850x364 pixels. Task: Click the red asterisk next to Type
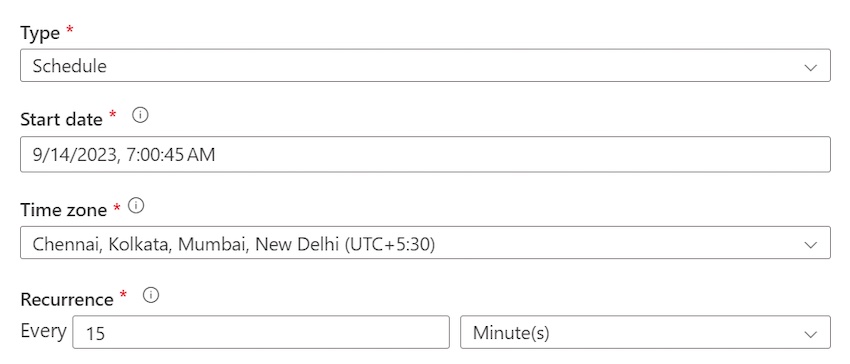coord(69,30)
